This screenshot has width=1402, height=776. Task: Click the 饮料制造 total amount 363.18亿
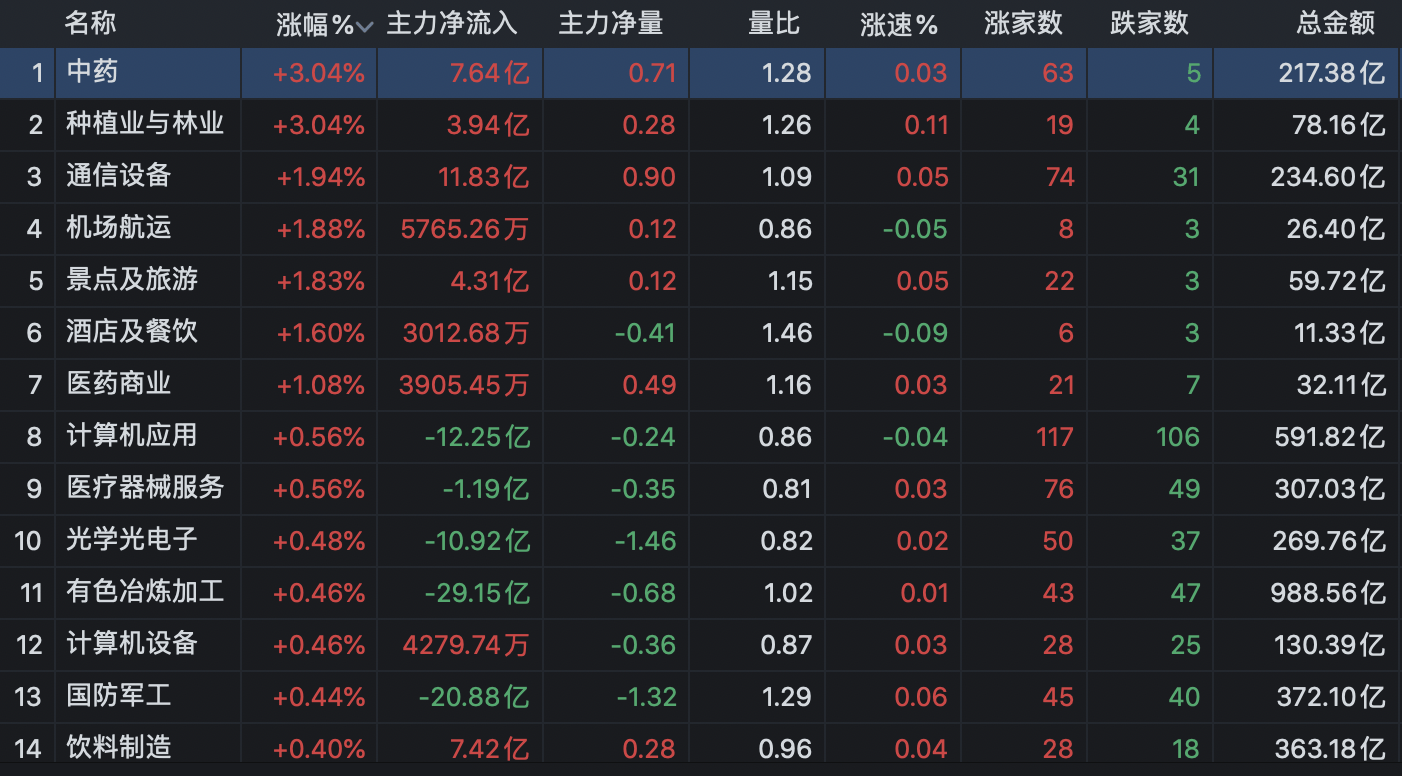[x=1329, y=748]
